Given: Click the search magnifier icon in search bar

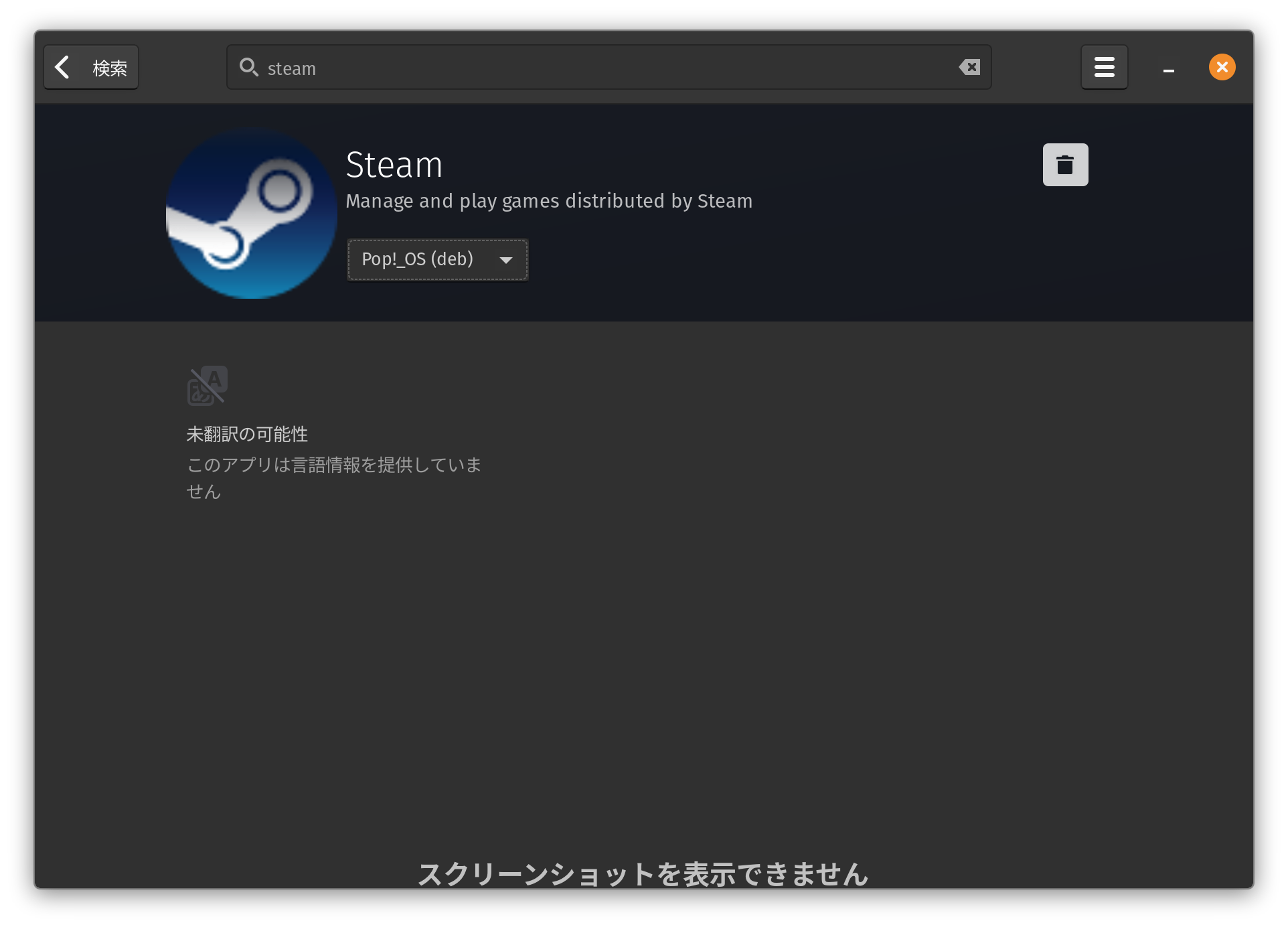Looking at the screenshot, I should tap(249, 67).
